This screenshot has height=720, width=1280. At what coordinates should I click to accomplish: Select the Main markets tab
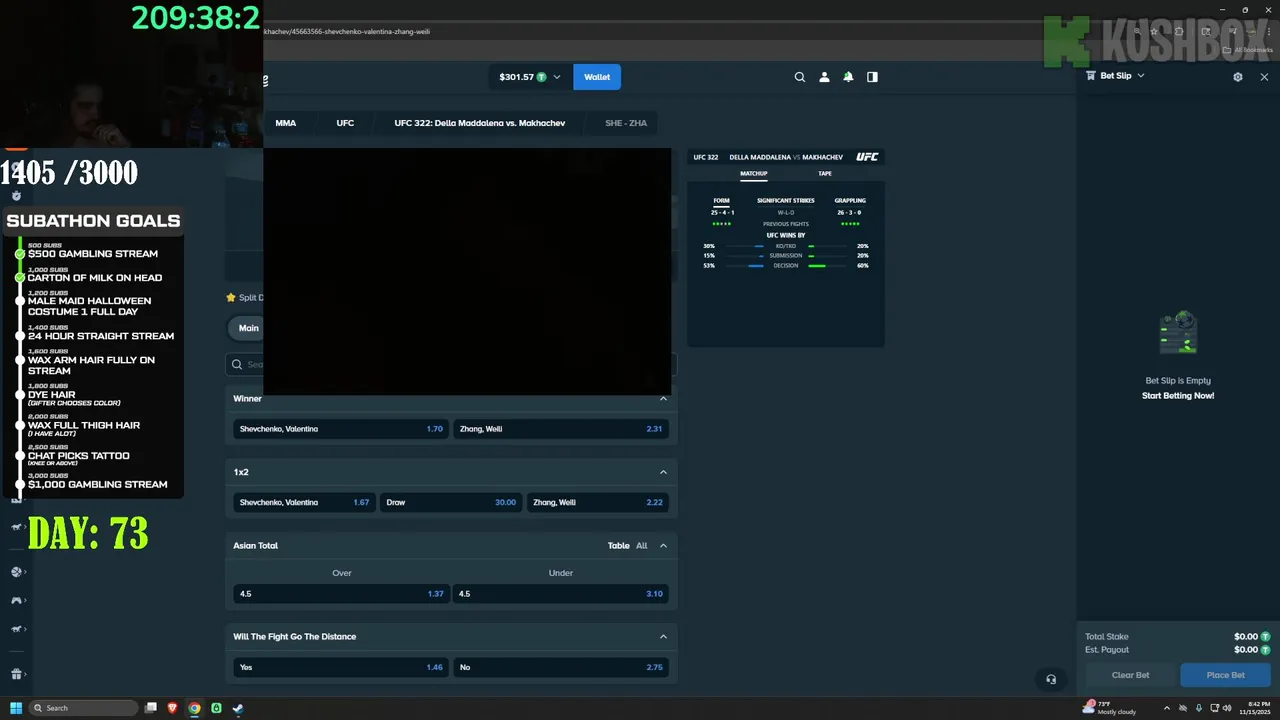248,328
